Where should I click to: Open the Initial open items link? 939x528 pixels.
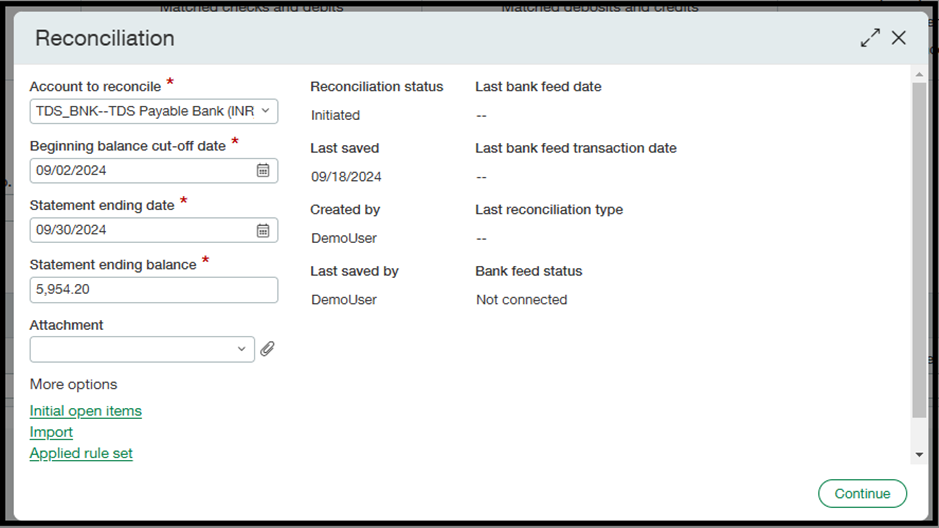click(86, 411)
